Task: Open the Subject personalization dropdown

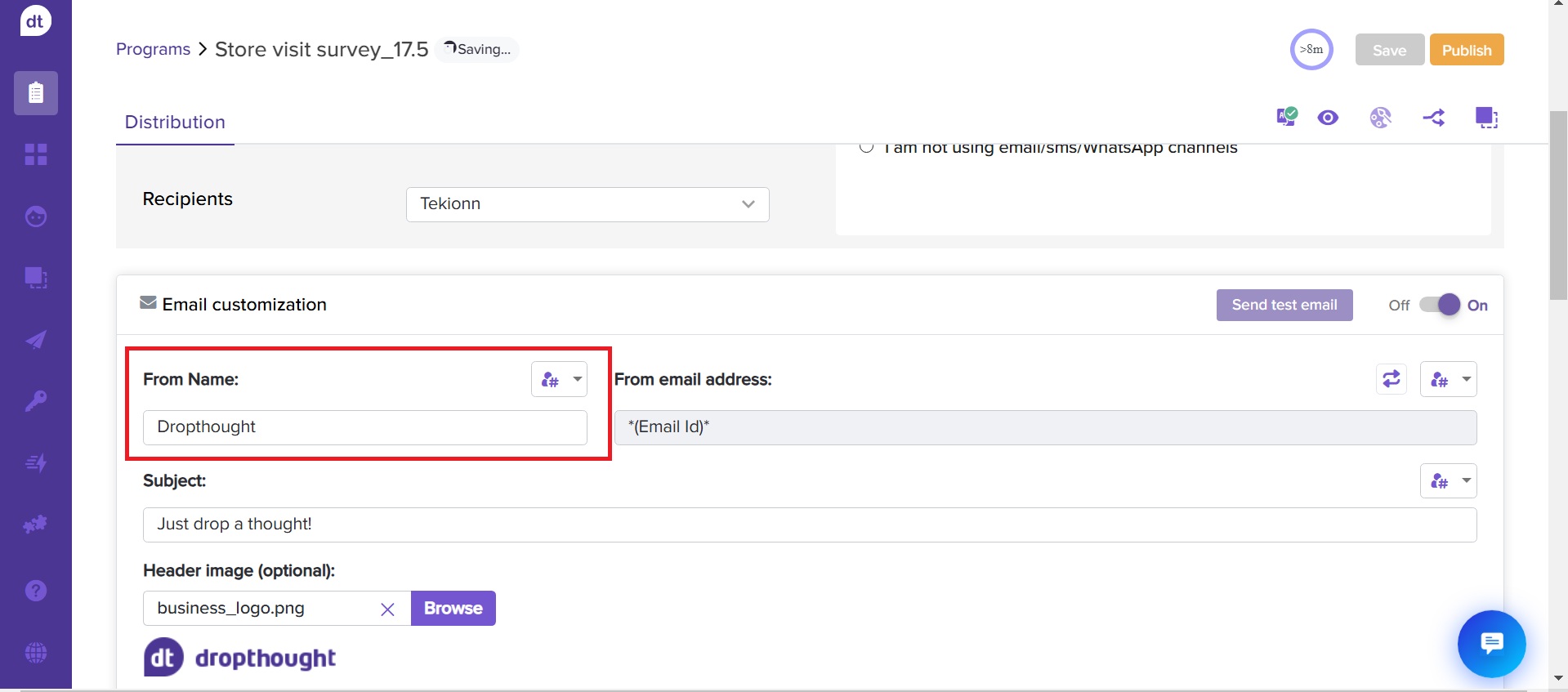Action: point(1448,481)
